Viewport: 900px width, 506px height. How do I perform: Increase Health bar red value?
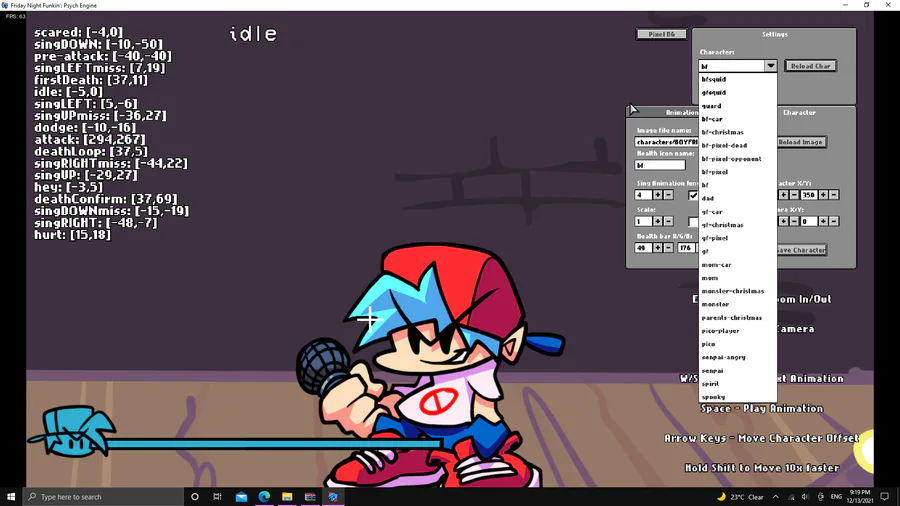tap(658, 248)
